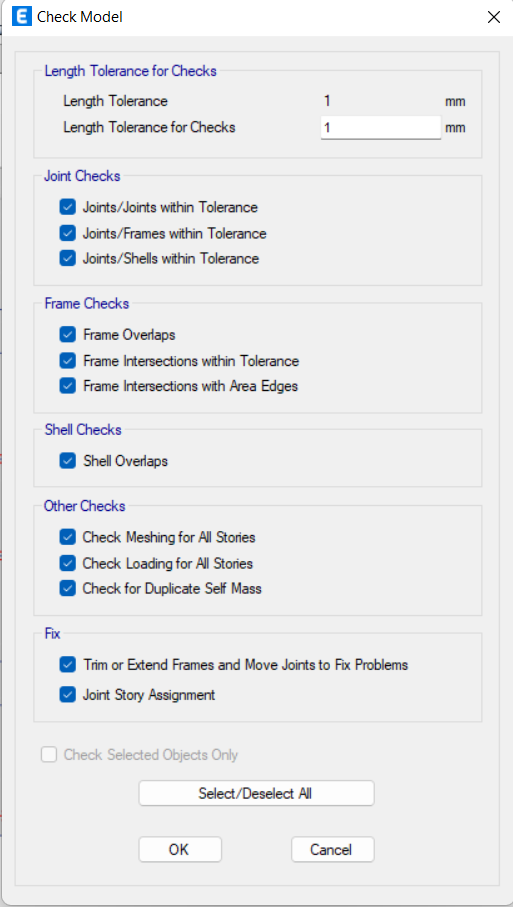Screen dimensions: 513x907
Task: Uncheck the Frame Overlaps option
Action: (x=68, y=334)
